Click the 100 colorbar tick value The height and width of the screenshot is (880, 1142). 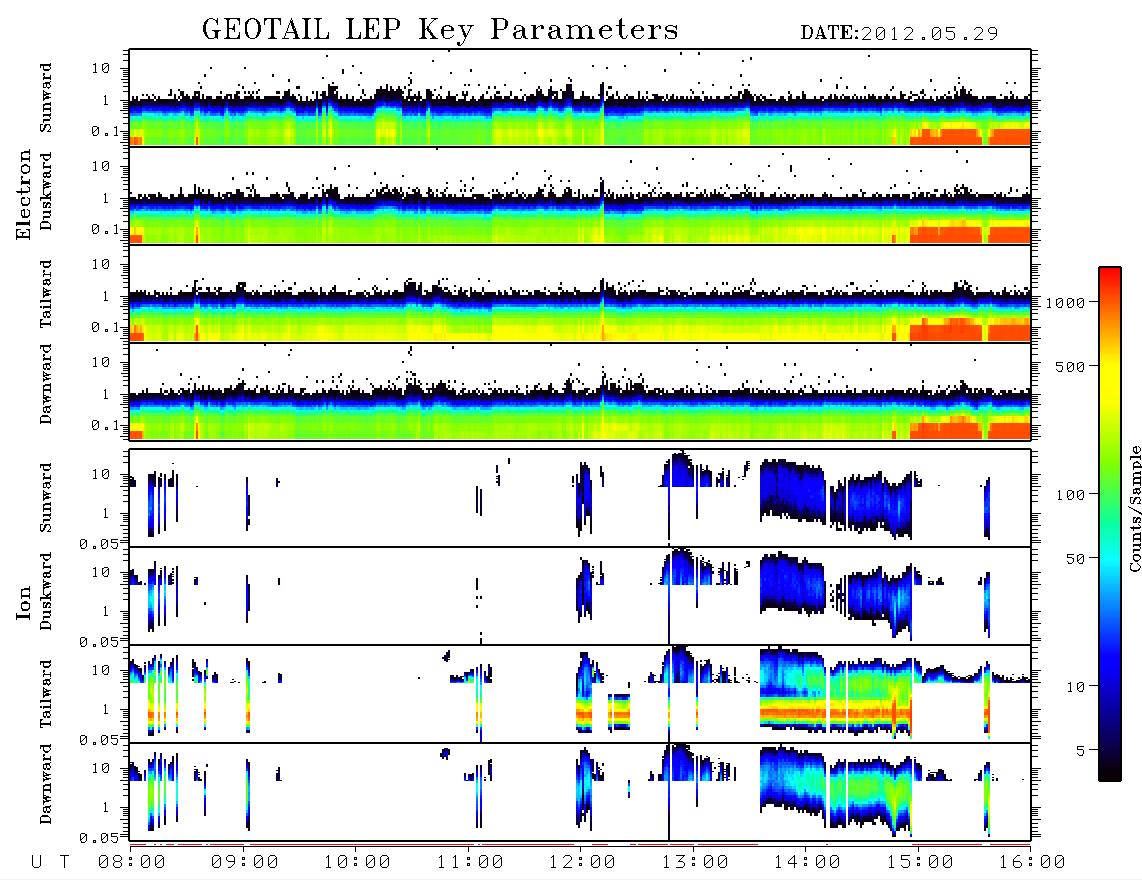[1070, 495]
